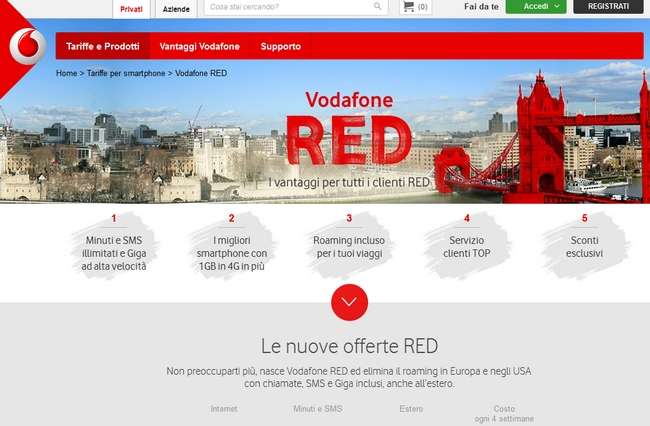Click the search magnifier icon

pos(377,6)
